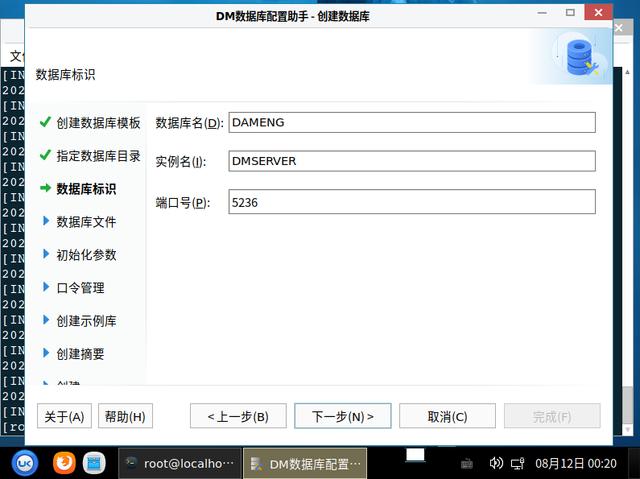The image size is (640, 479).
Task: Minimize the DM数据库配置助手 dialog
Action: tap(542, 13)
